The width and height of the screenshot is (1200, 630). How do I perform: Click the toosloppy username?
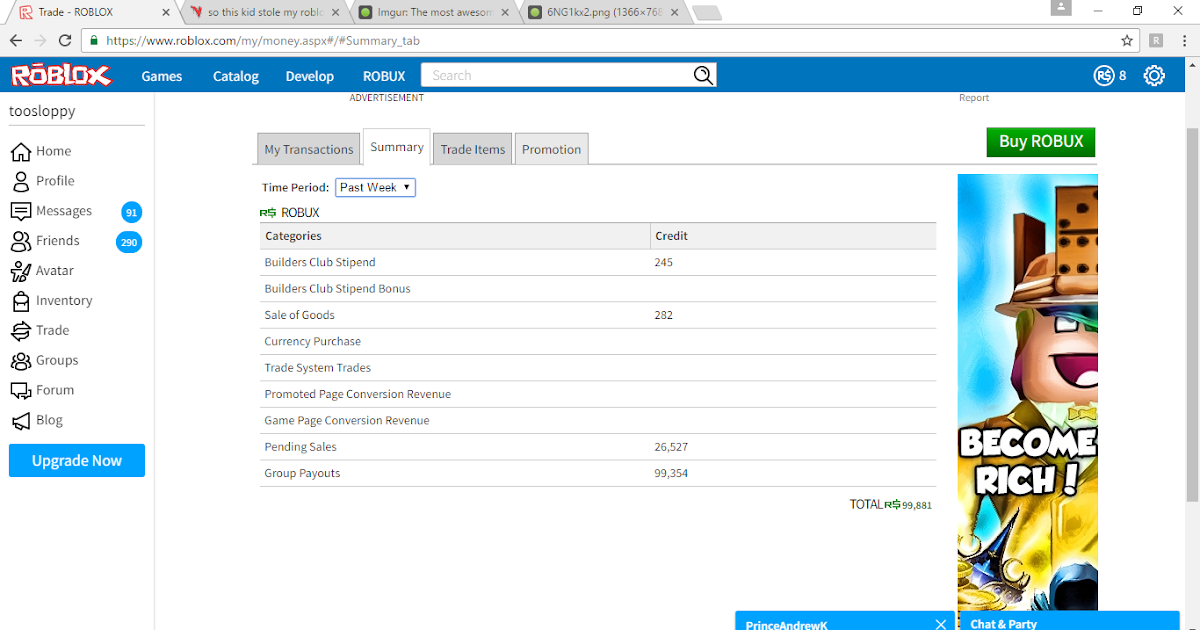point(42,111)
